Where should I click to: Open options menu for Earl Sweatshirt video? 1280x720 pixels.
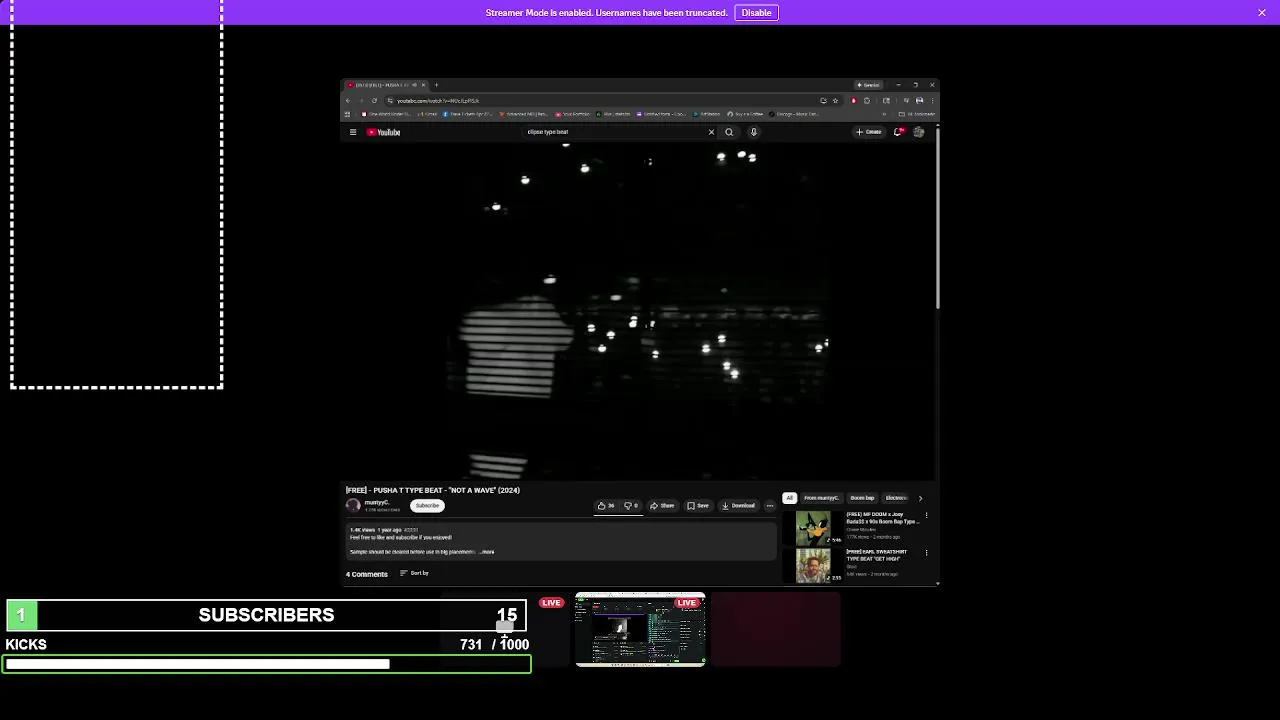tap(926, 552)
